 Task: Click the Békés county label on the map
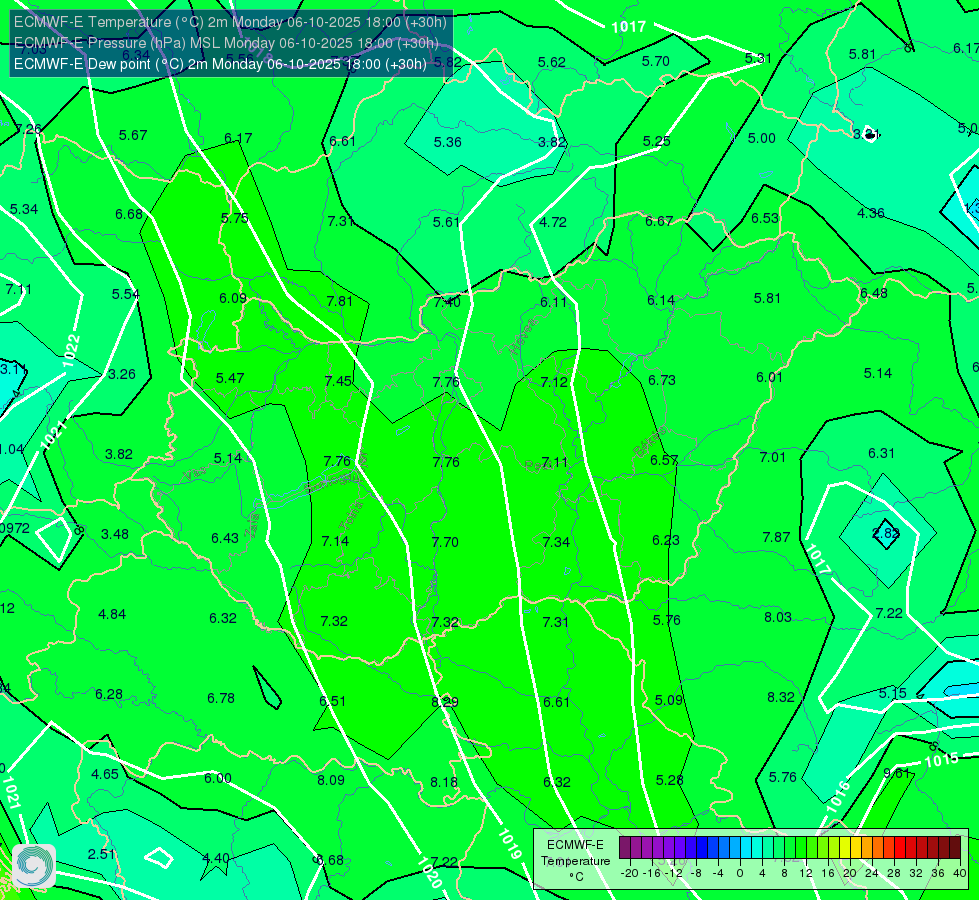(649, 442)
